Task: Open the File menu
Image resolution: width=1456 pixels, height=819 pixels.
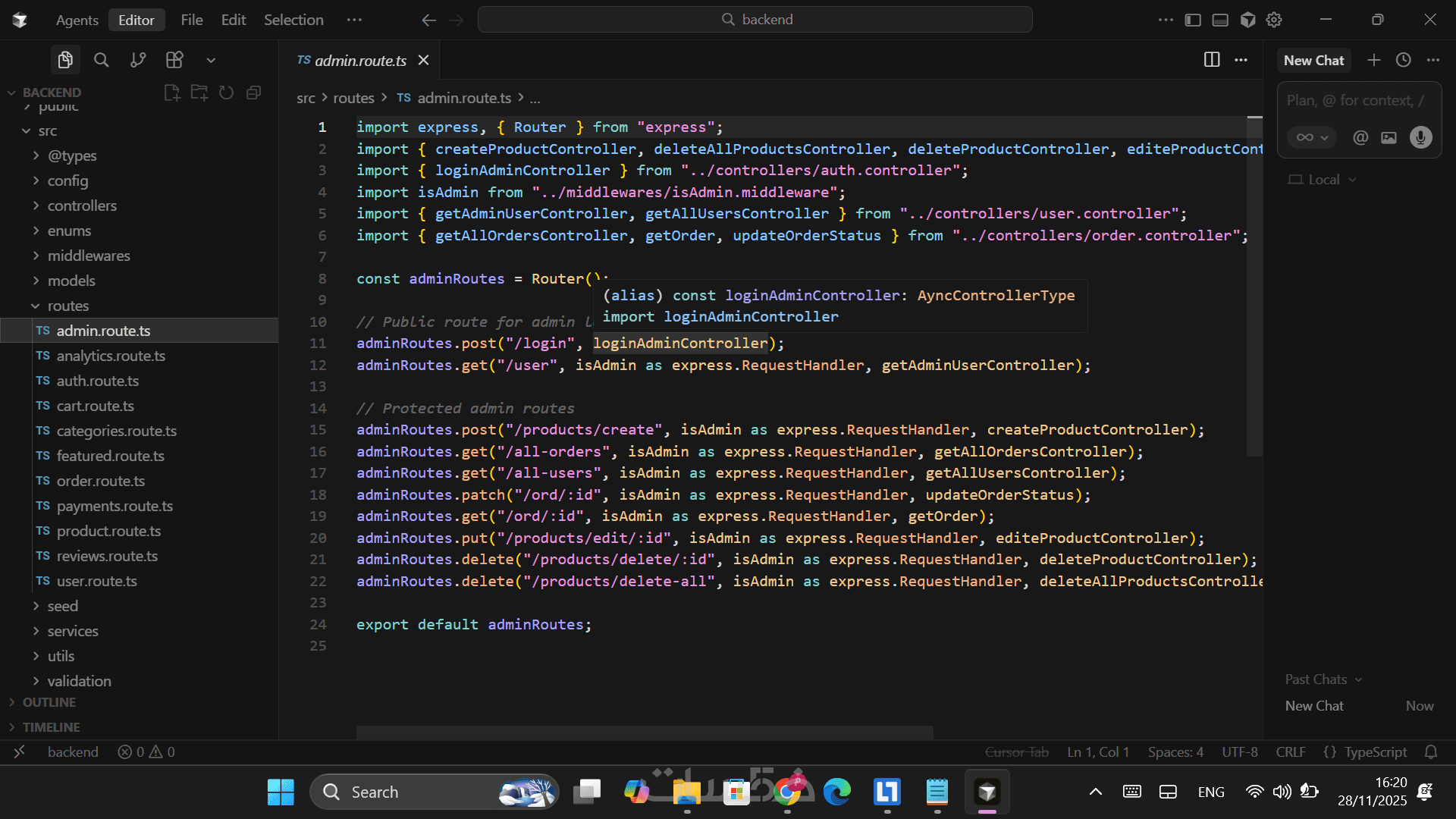Action: tap(192, 20)
